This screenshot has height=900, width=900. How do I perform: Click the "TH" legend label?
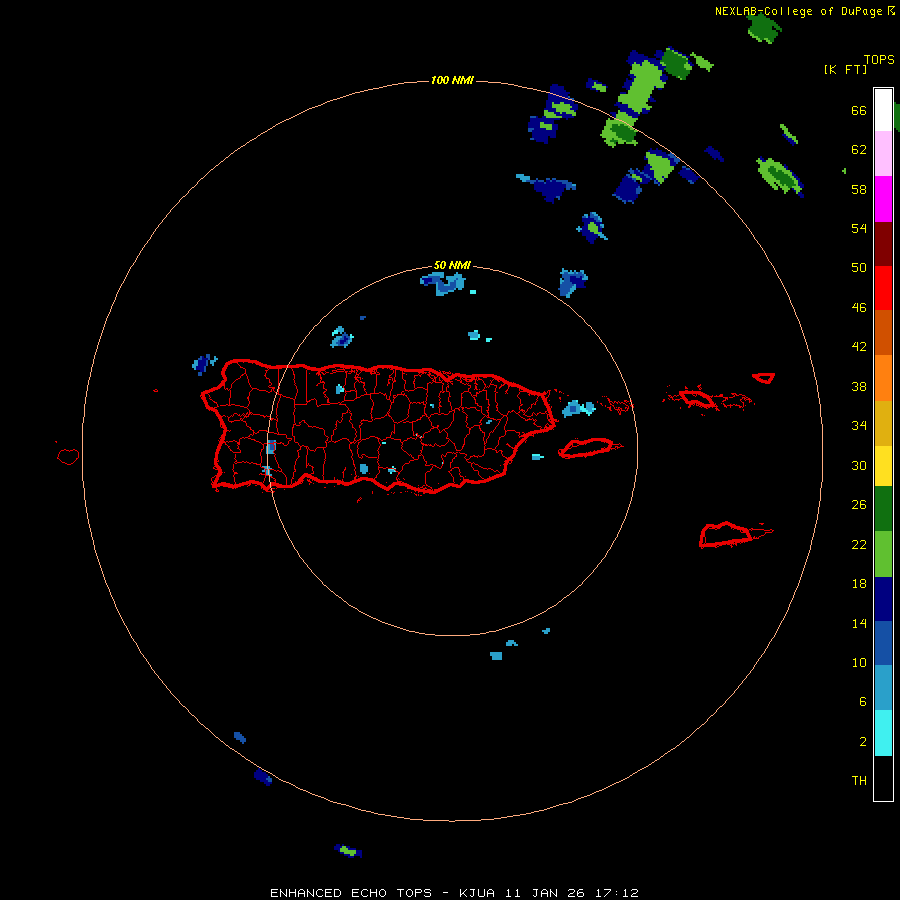point(859,780)
